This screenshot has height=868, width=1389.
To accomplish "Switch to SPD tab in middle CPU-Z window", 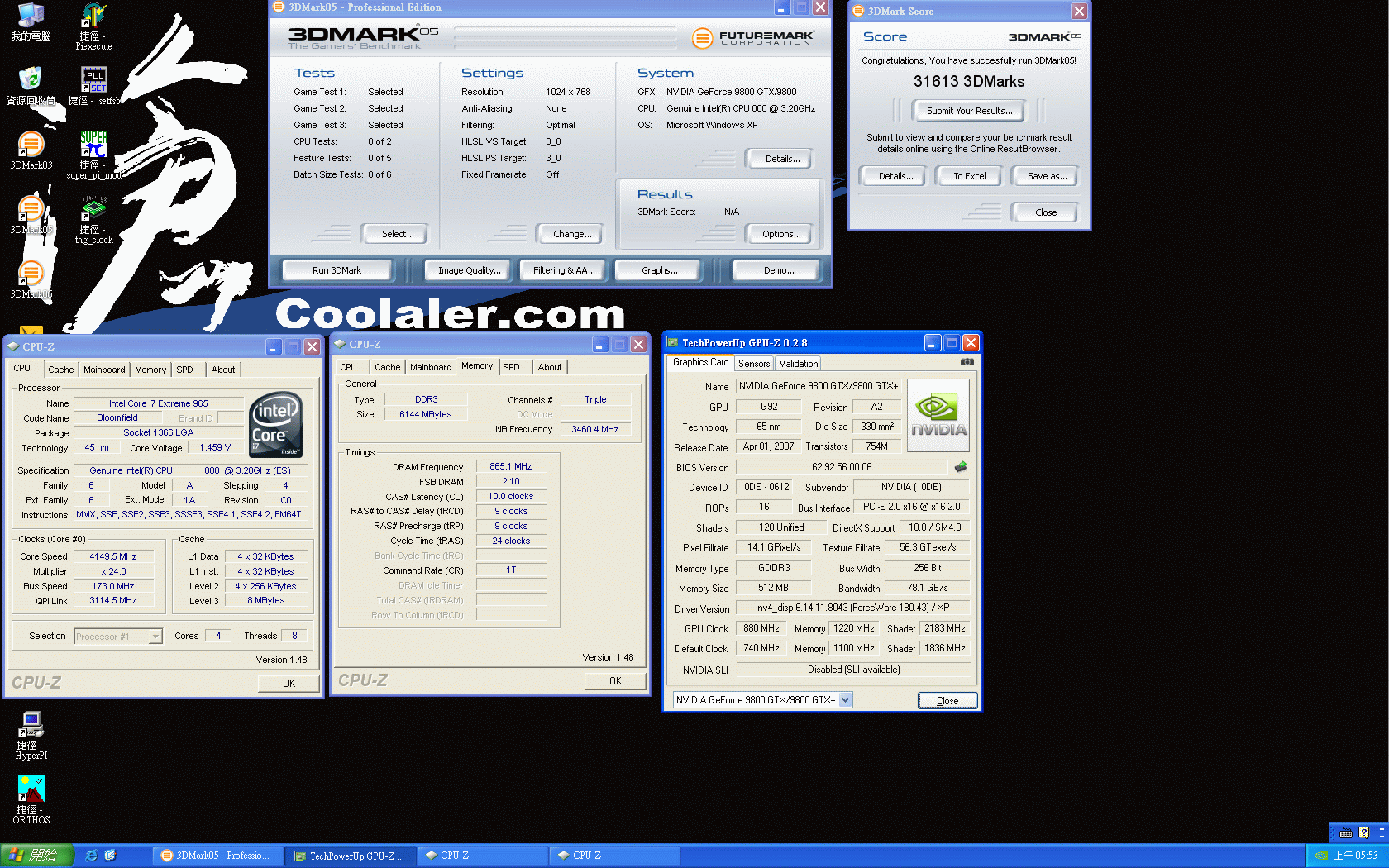I will click(x=512, y=367).
